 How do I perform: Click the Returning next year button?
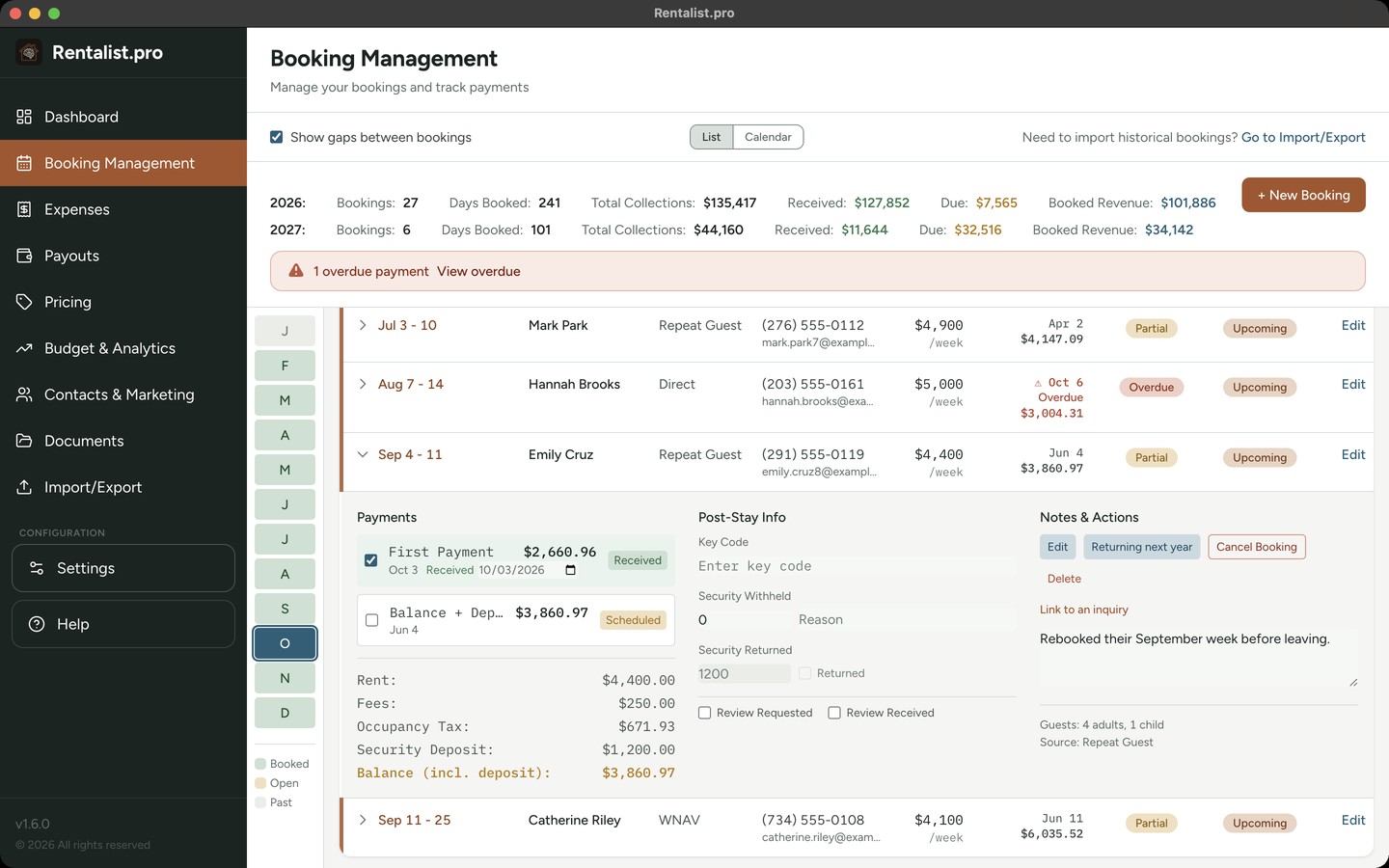[1141, 547]
